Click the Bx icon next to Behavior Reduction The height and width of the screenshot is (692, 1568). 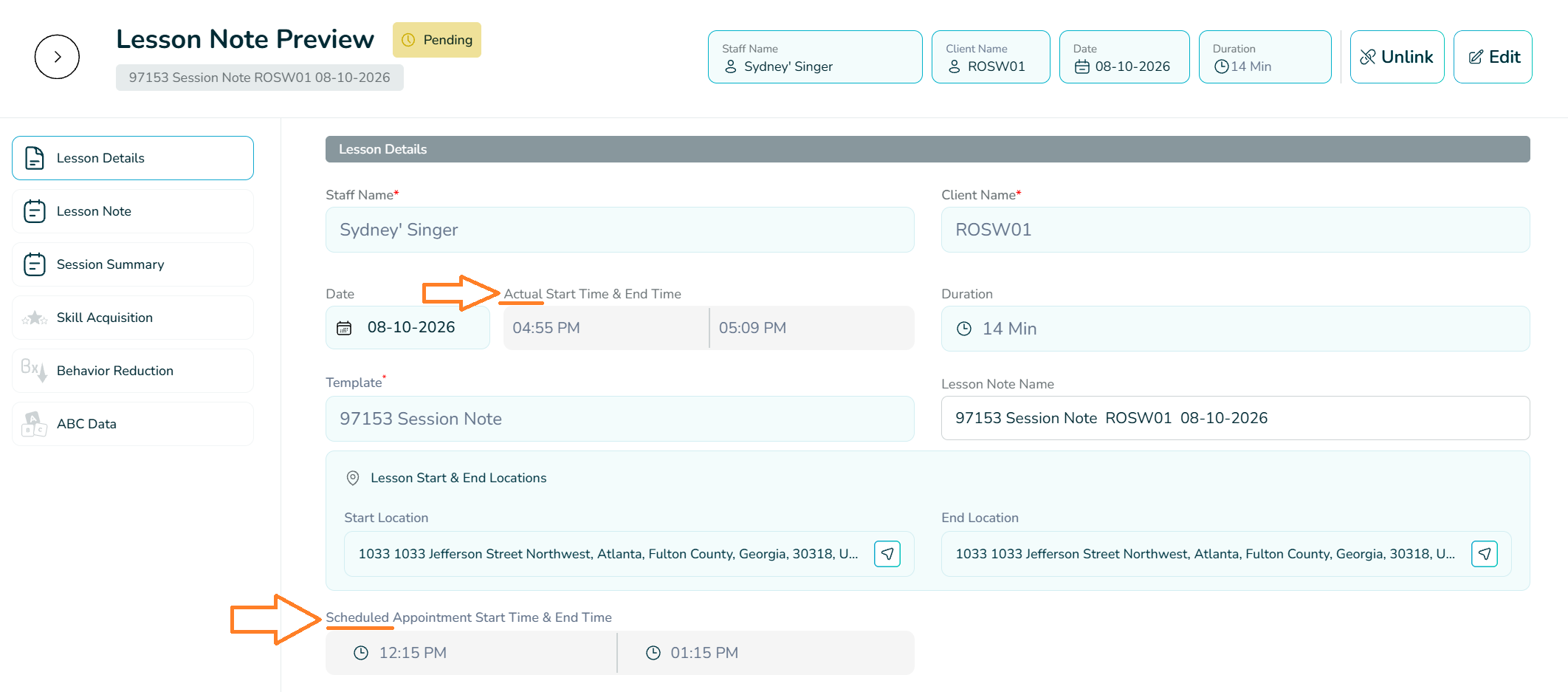[x=35, y=370]
